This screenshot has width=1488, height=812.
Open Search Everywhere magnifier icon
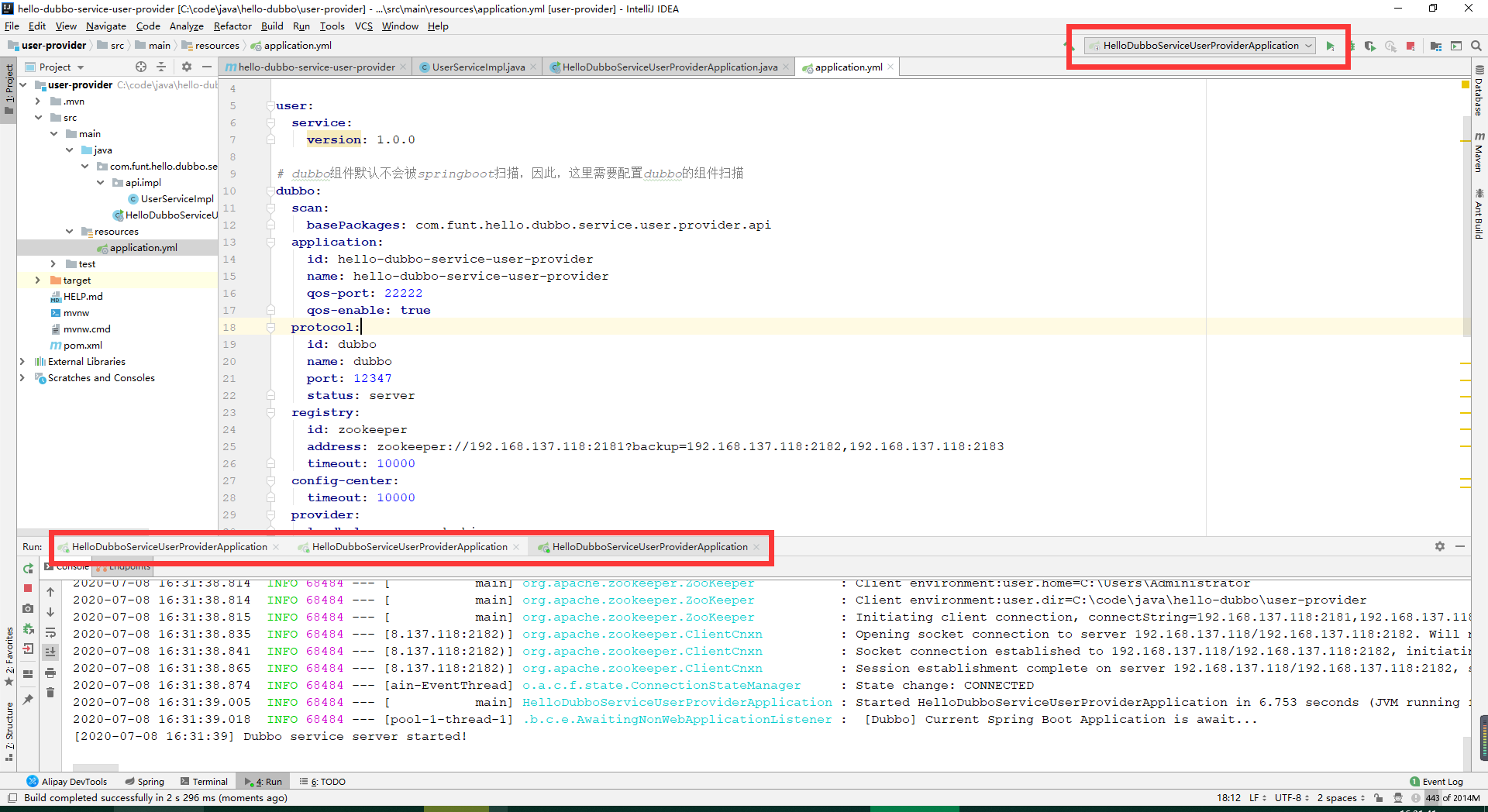(1476, 46)
